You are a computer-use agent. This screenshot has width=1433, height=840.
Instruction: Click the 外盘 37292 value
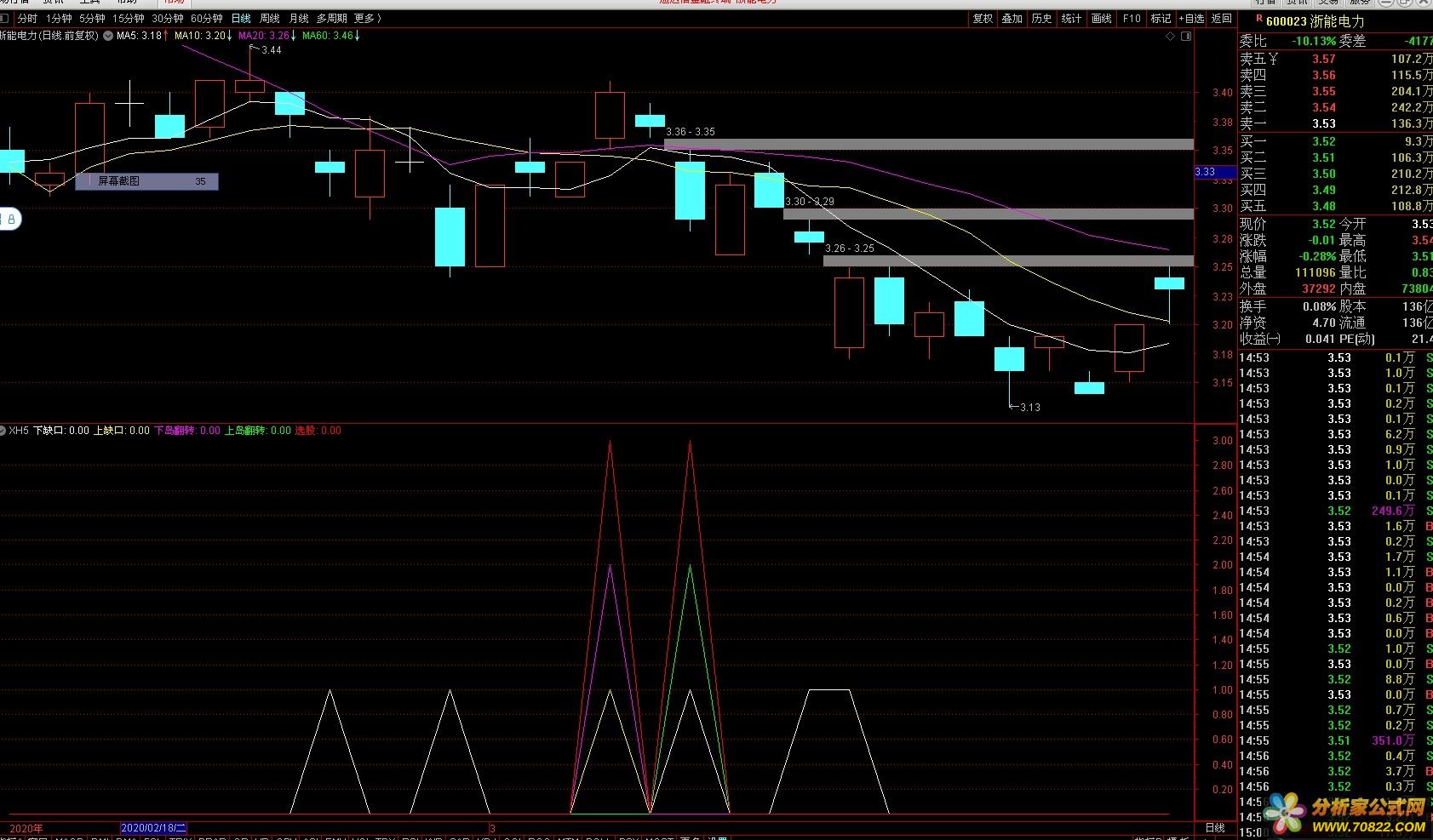1318,289
